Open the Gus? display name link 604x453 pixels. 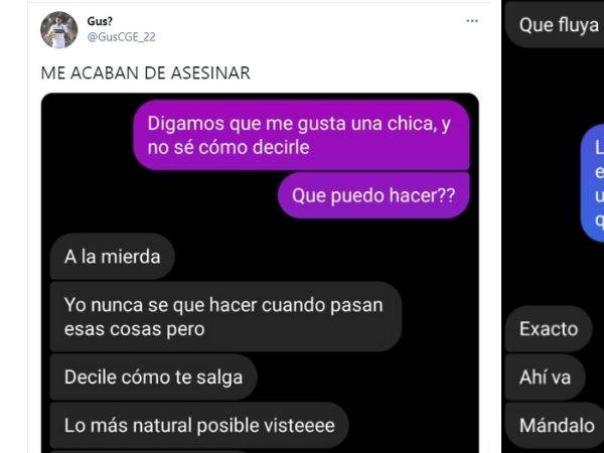click(100, 21)
